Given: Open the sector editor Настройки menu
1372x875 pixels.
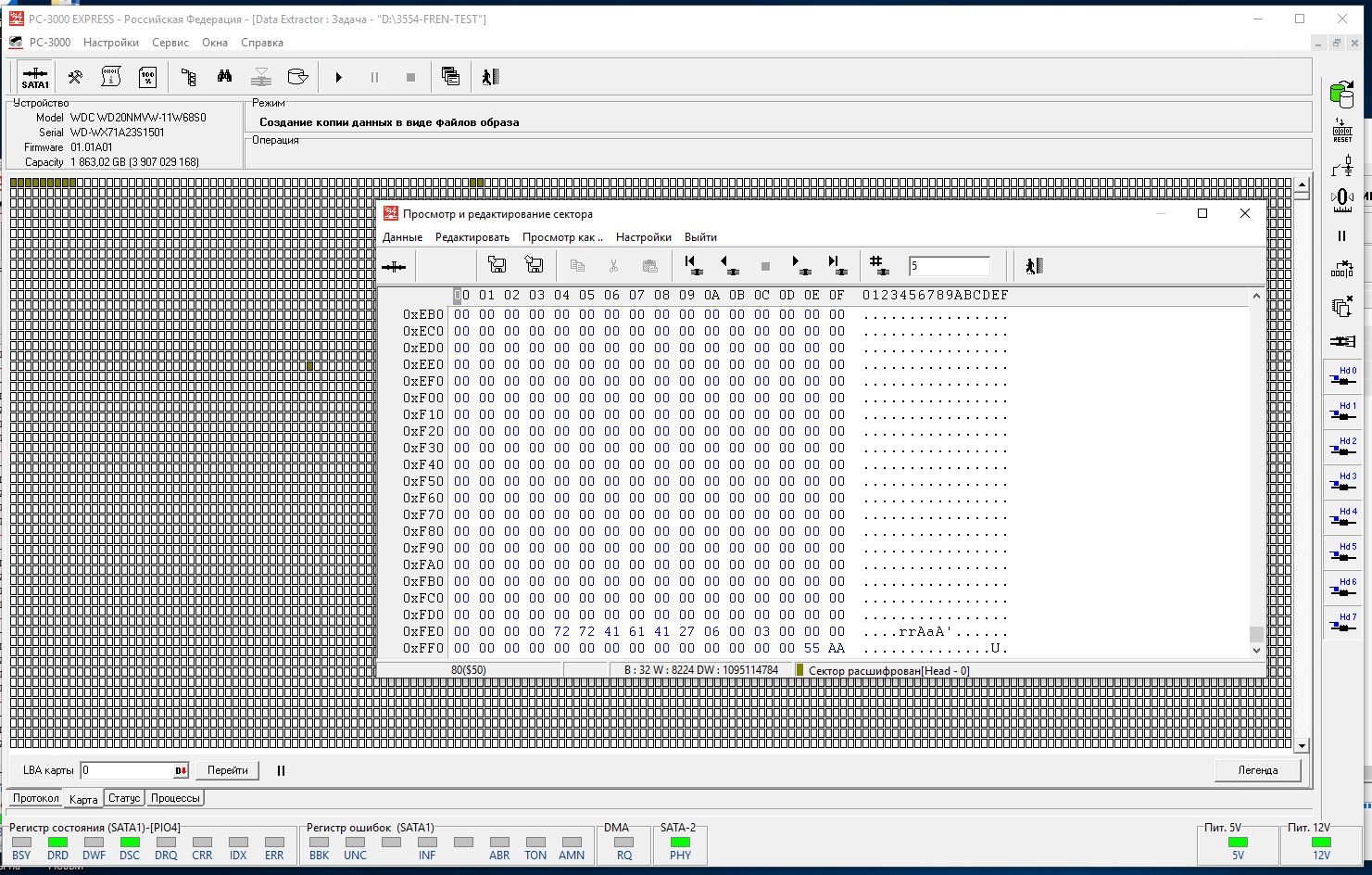Looking at the screenshot, I should click(x=644, y=237).
